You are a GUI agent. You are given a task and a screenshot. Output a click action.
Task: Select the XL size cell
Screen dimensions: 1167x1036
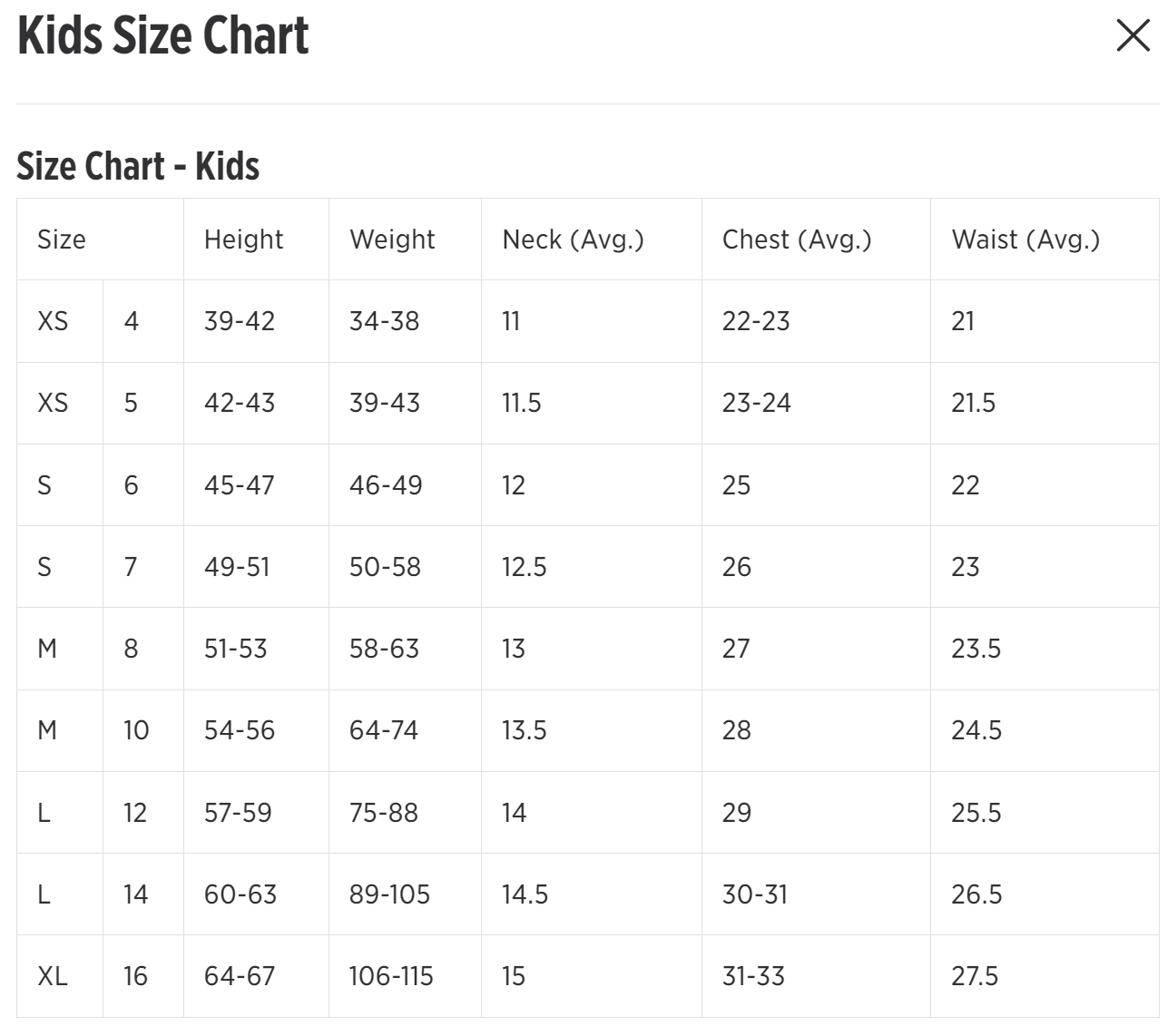53,976
